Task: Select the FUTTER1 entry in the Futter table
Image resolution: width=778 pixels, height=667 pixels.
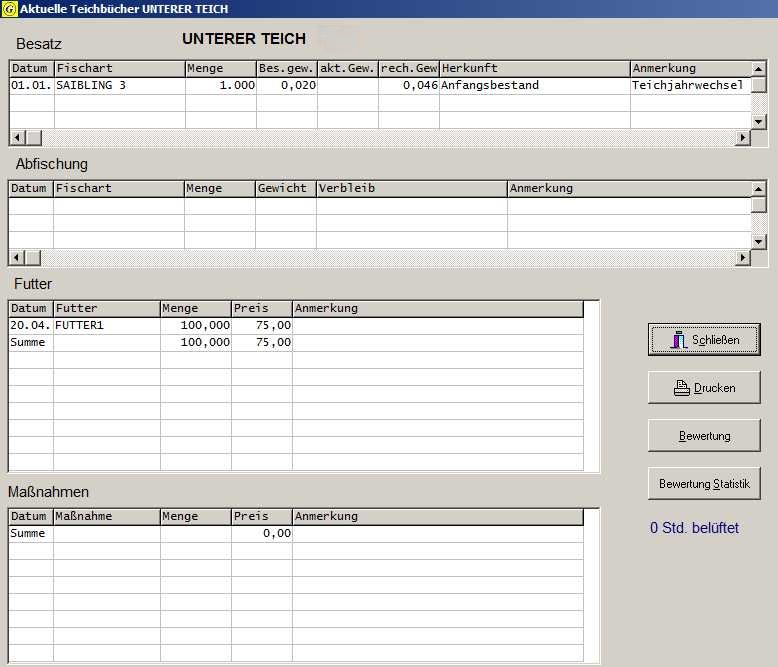Action: click(106, 326)
